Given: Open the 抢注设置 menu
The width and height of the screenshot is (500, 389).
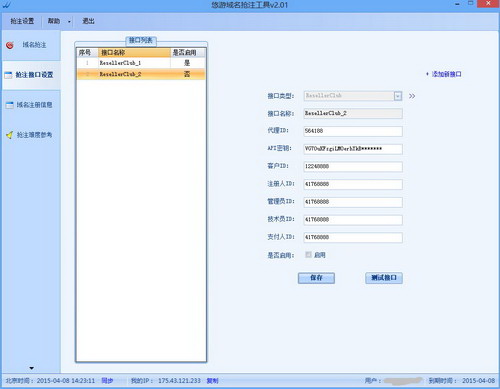Looking at the screenshot, I should click(x=22, y=21).
